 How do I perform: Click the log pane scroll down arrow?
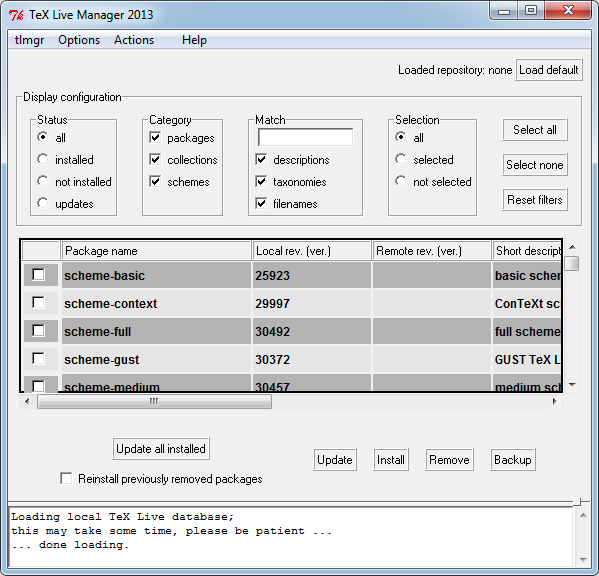pos(583,560)
